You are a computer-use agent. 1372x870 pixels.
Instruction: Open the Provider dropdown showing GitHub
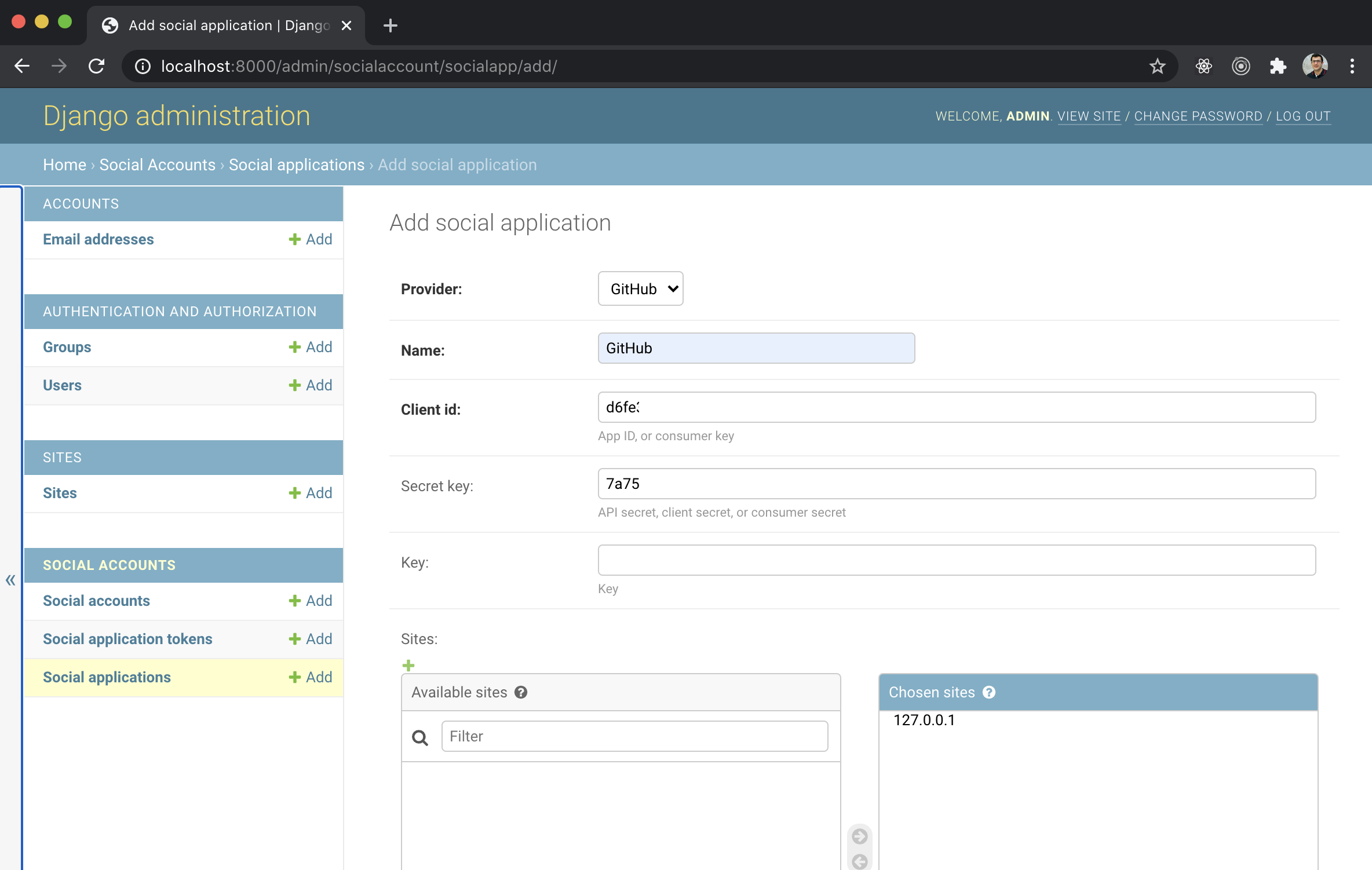640,288
